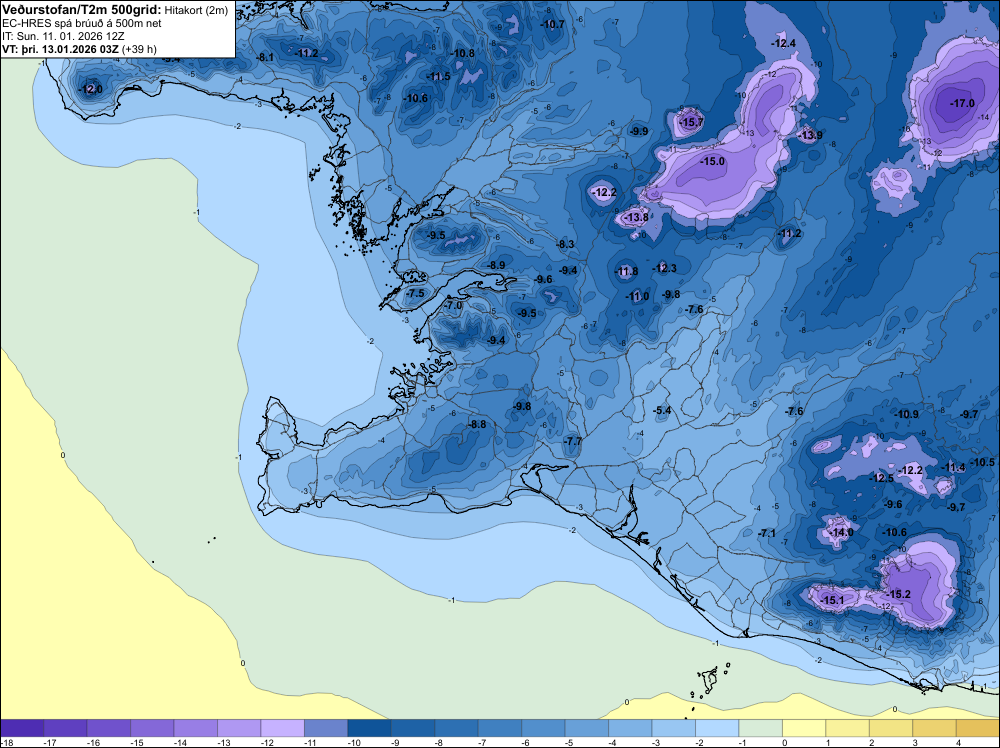Select the -11.4 temperature reading
The image size is (1000, 748).
tap(955, 467)
